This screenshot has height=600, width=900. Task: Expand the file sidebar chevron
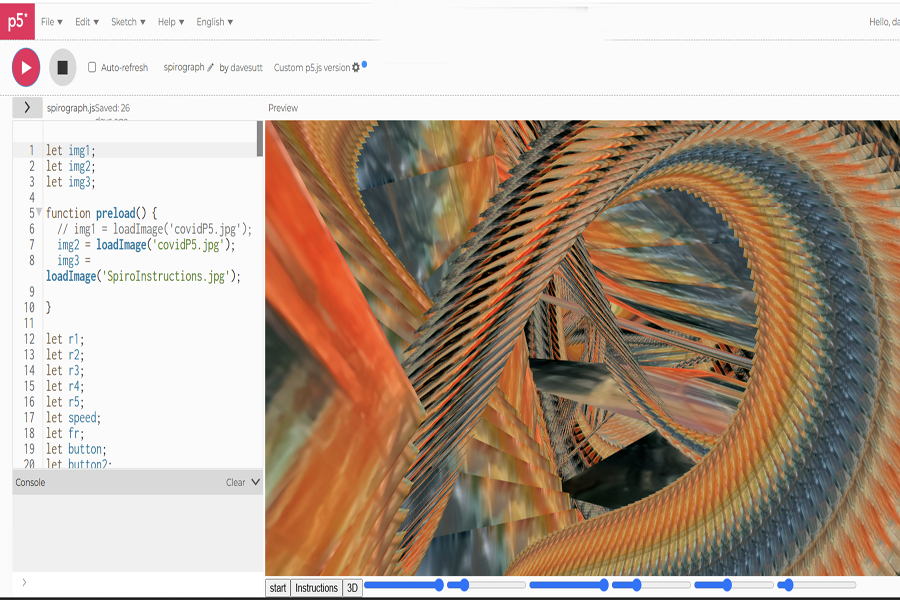click(26, 107)
